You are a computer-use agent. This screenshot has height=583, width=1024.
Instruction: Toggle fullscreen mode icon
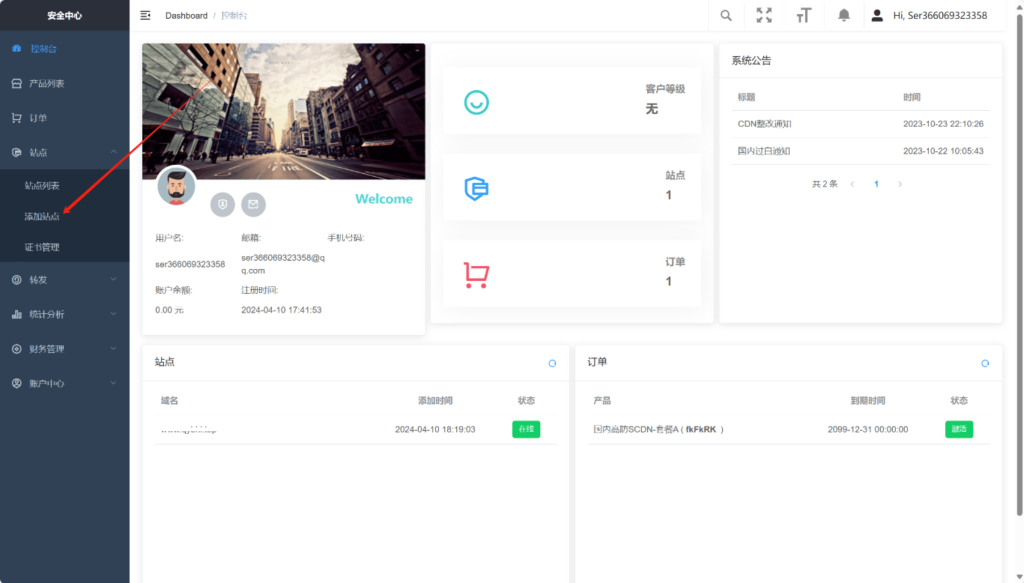pyautogui.click(x=764, y=15)
